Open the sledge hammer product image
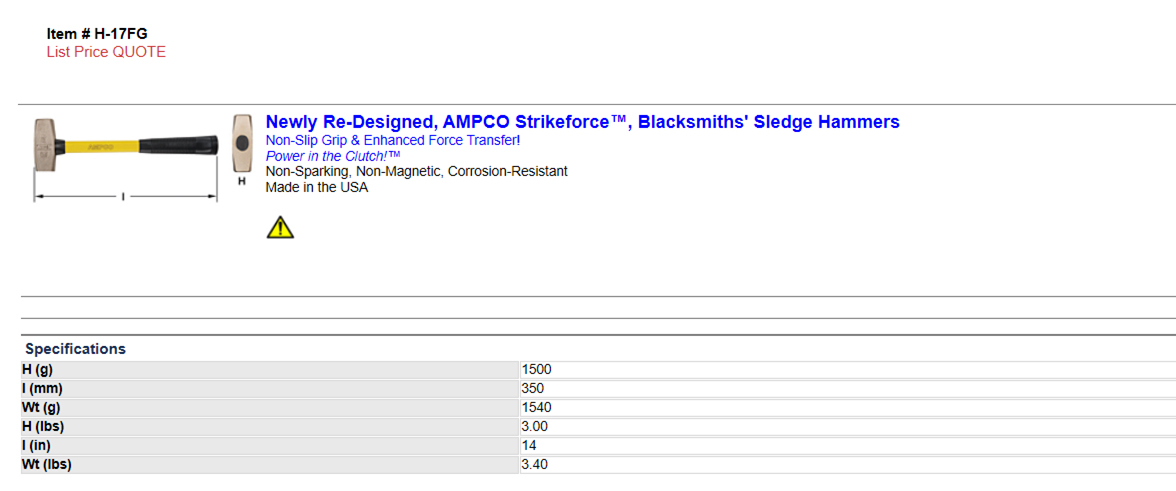Image resolution: width=1176 pixels, height=491 pixels. (x=125, y=159)
